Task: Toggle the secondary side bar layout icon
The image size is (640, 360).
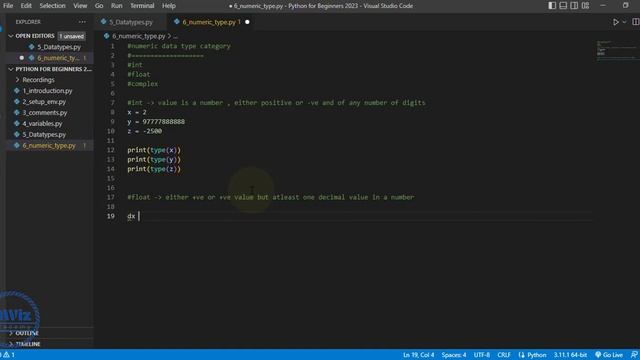Action: (x=574, y=6)
